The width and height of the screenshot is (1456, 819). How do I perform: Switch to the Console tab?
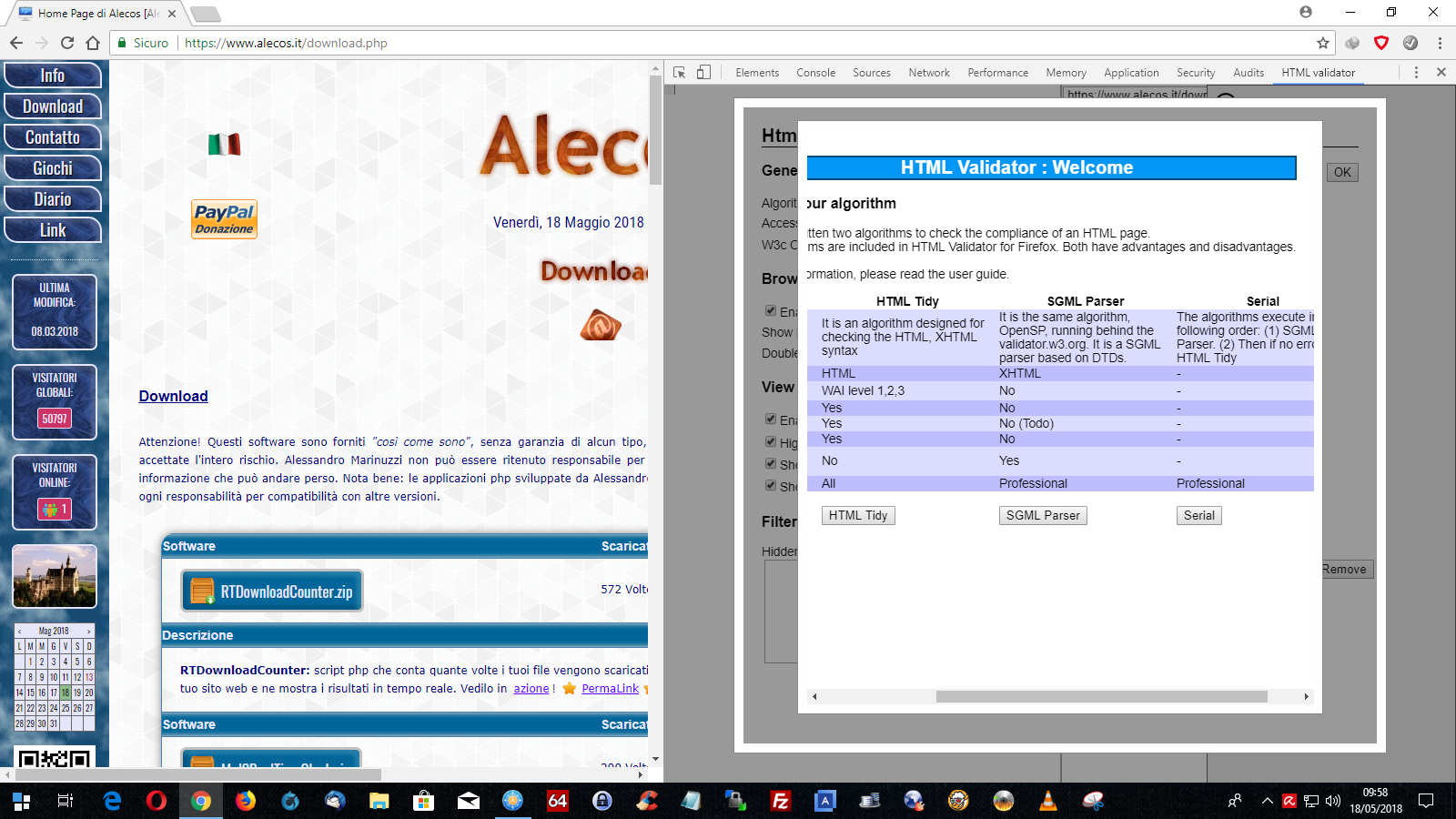(x=815, y=73)
